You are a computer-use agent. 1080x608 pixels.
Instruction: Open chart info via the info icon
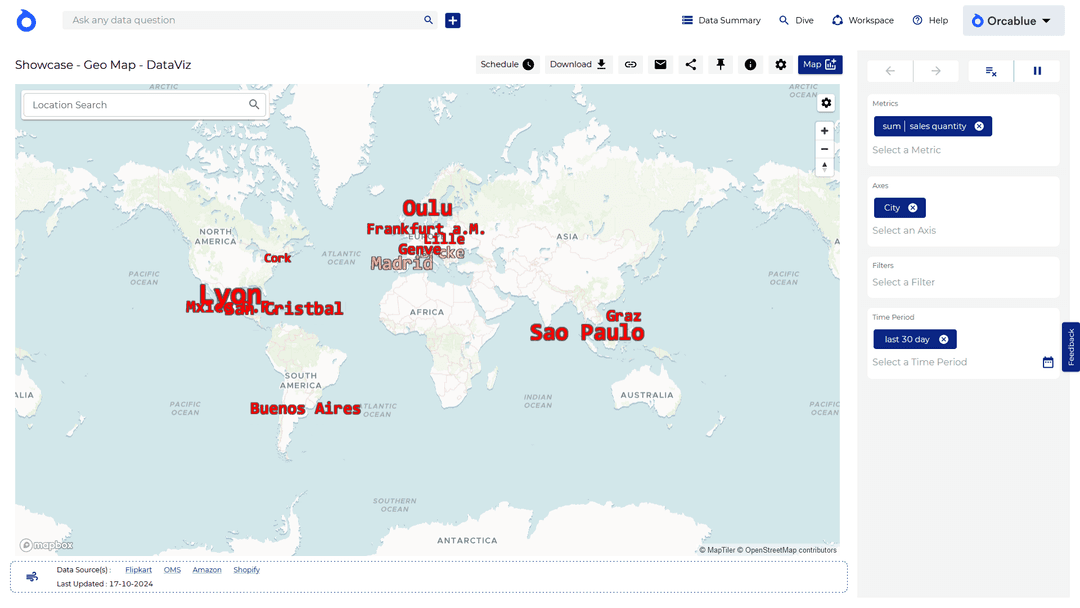(x=750, y=65)
